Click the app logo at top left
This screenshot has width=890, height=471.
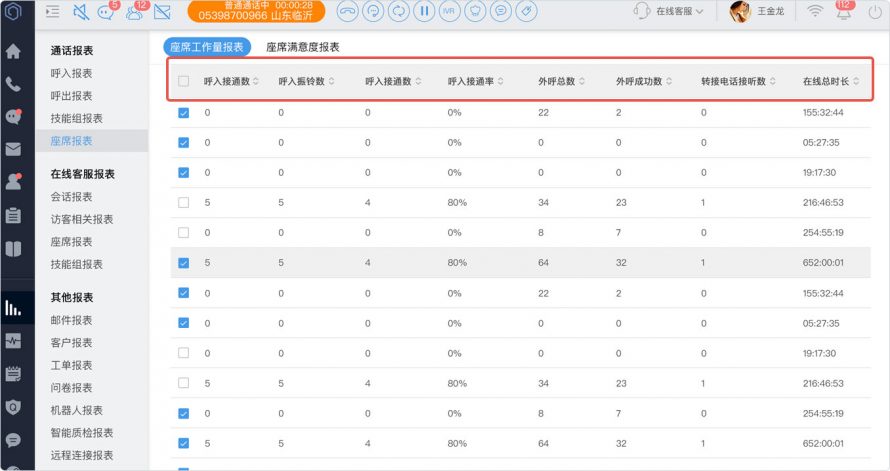click(x=12, y=11)
